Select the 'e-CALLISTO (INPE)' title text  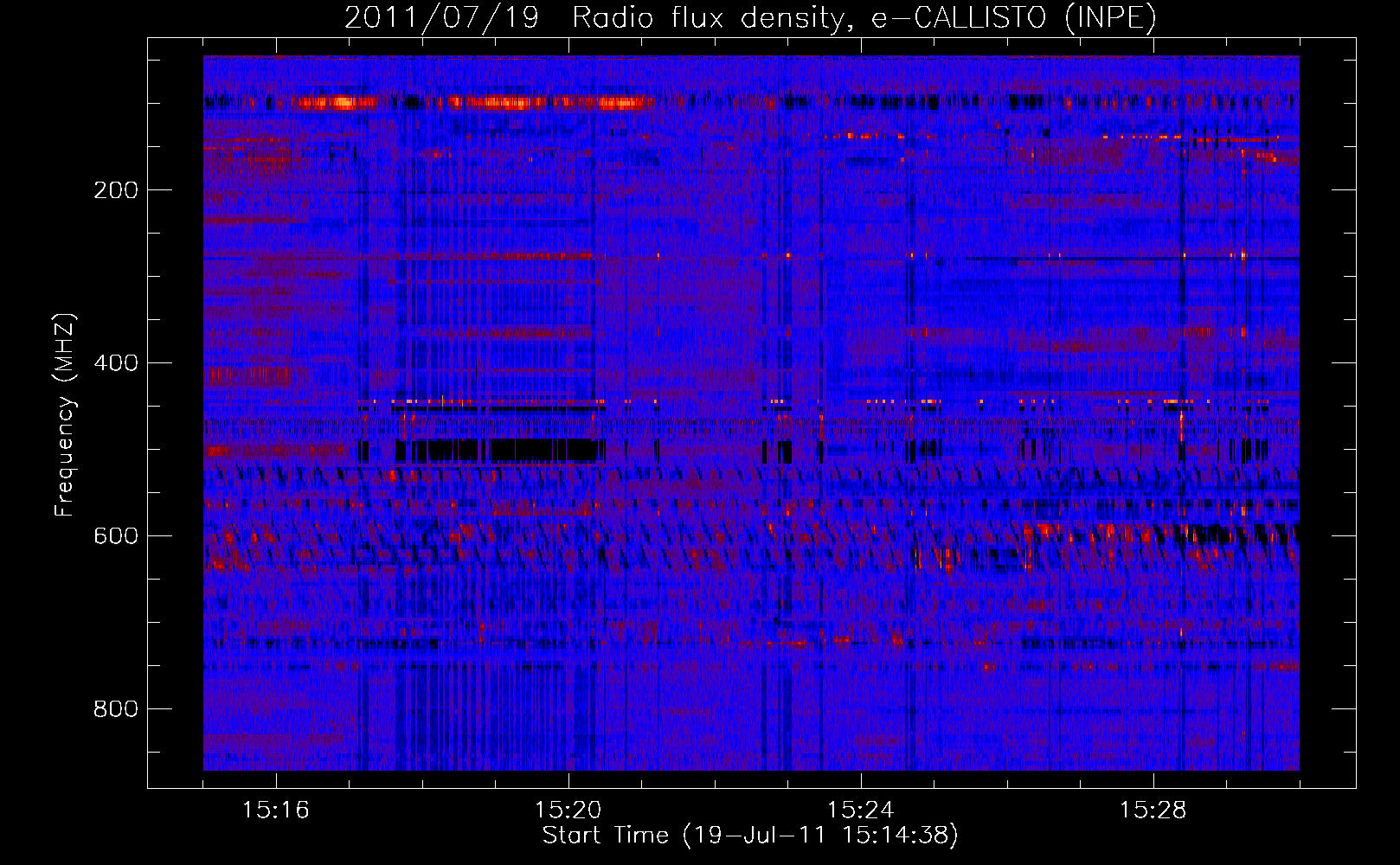coord(1013,17)
